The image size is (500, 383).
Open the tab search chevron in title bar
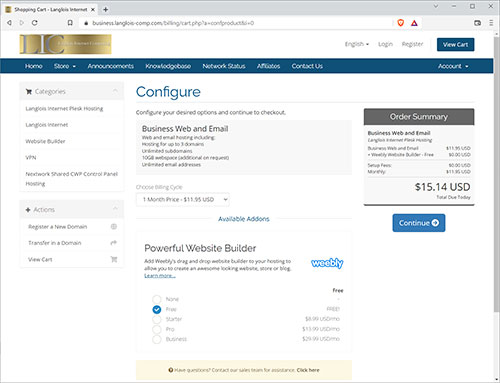[436, 6]
